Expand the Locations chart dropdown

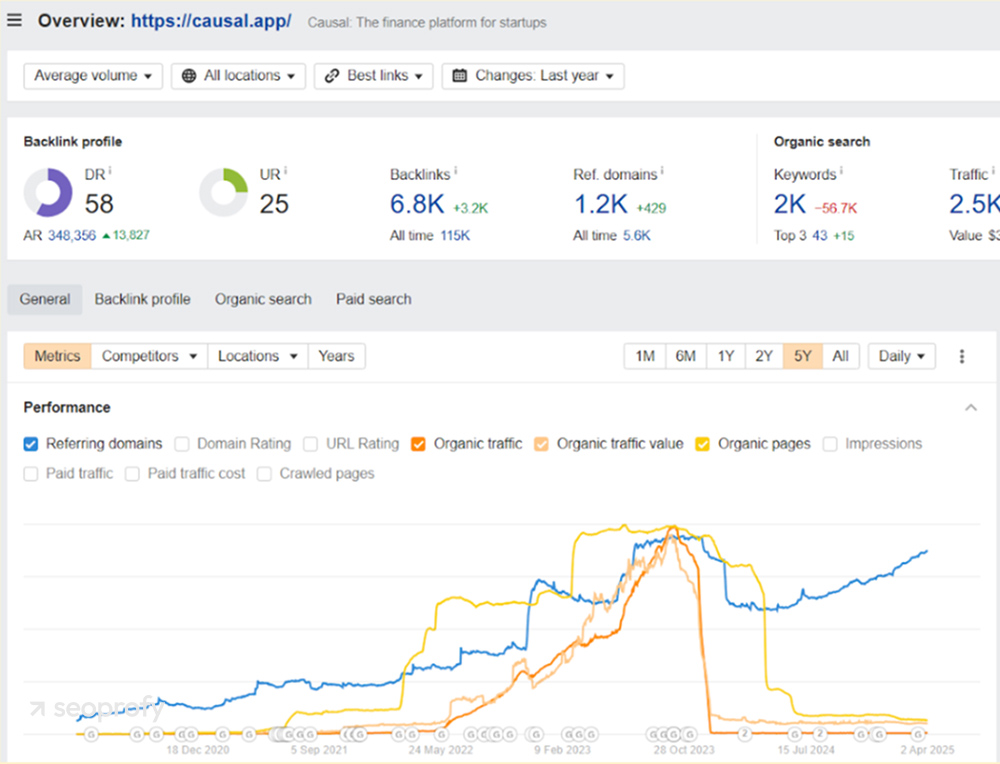pos(258,356)
